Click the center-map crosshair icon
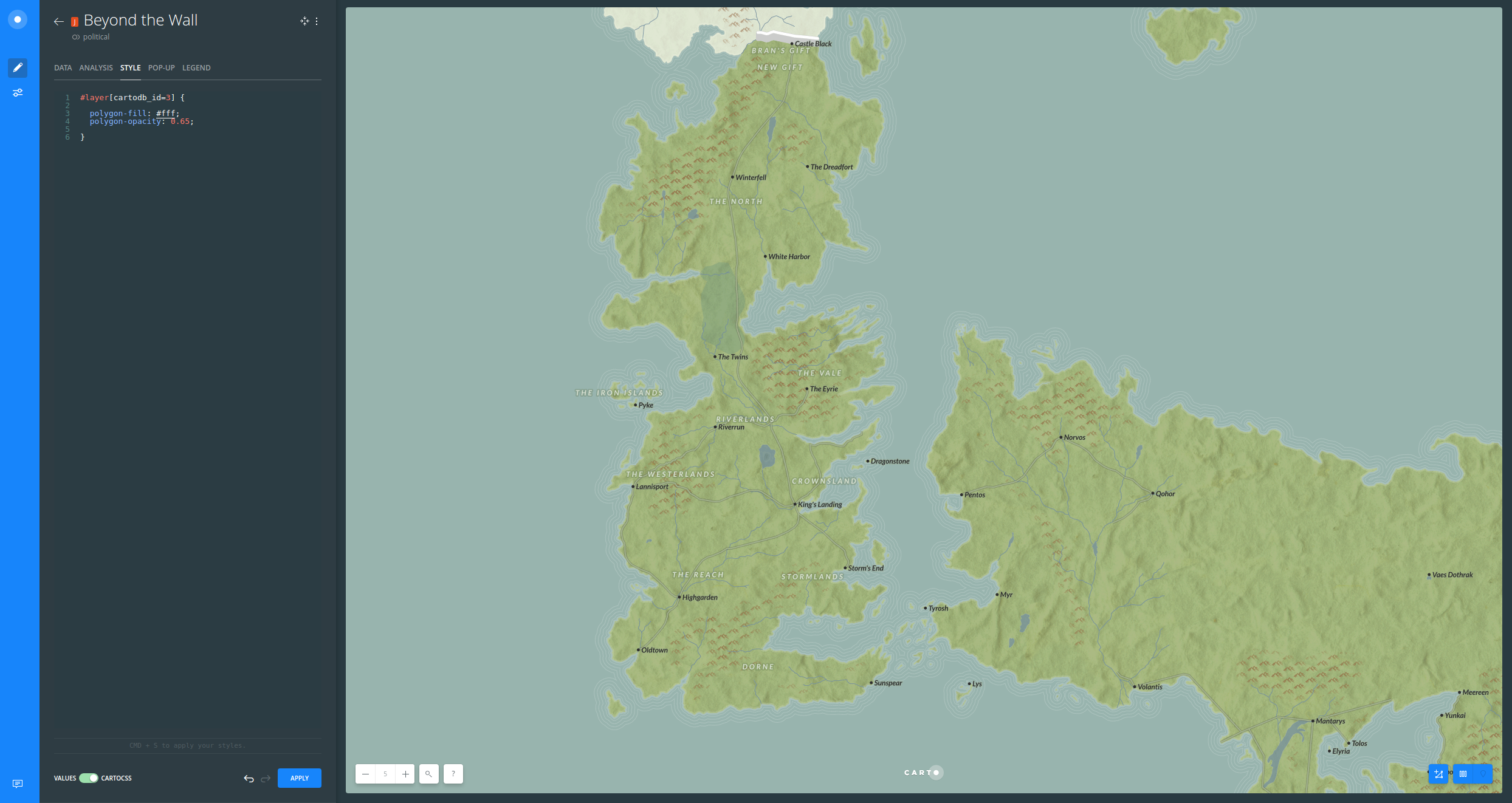 click(304, 21)
